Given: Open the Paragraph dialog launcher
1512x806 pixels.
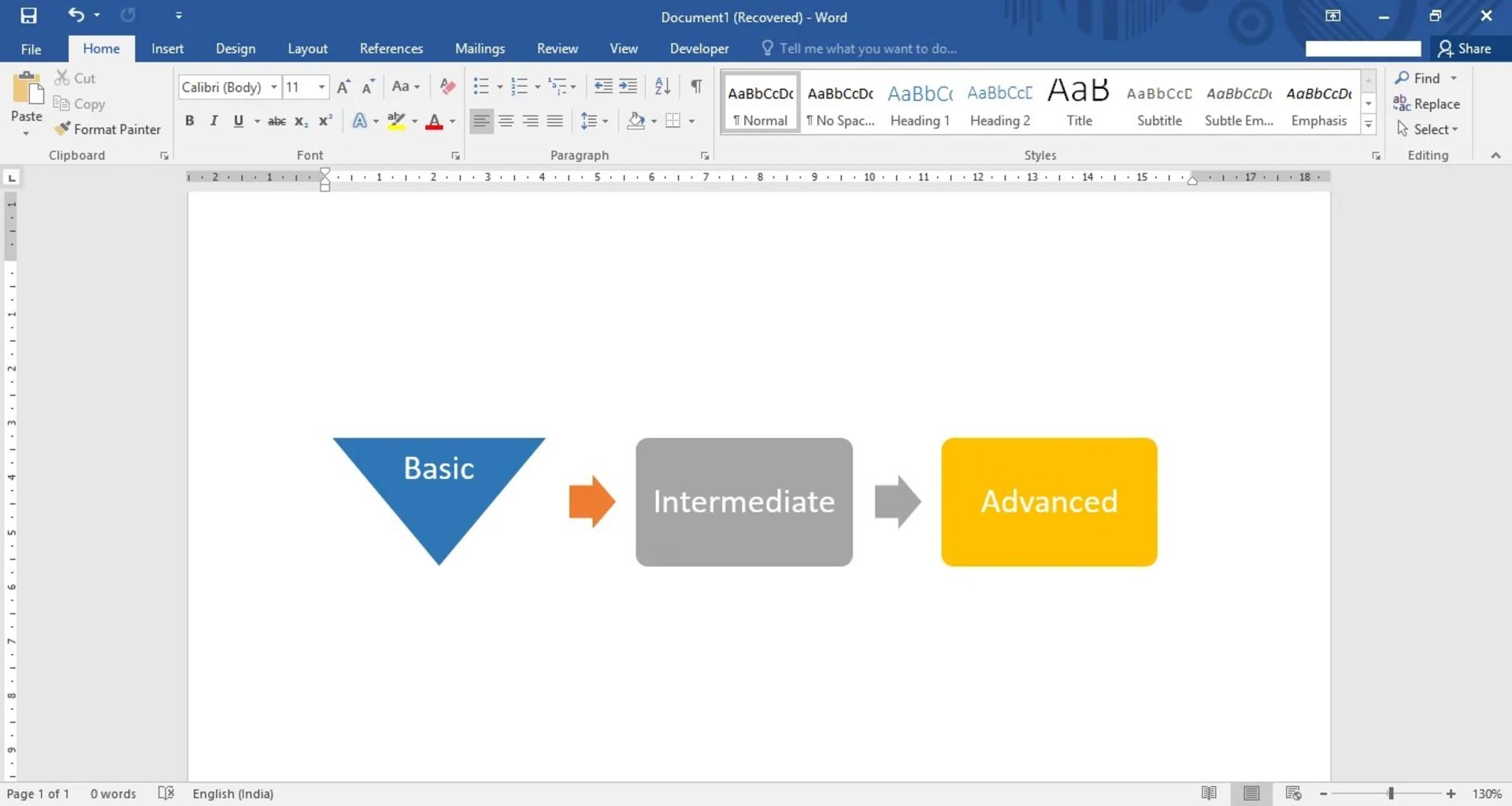Looking at the screenshot, I should click(705, 156).
